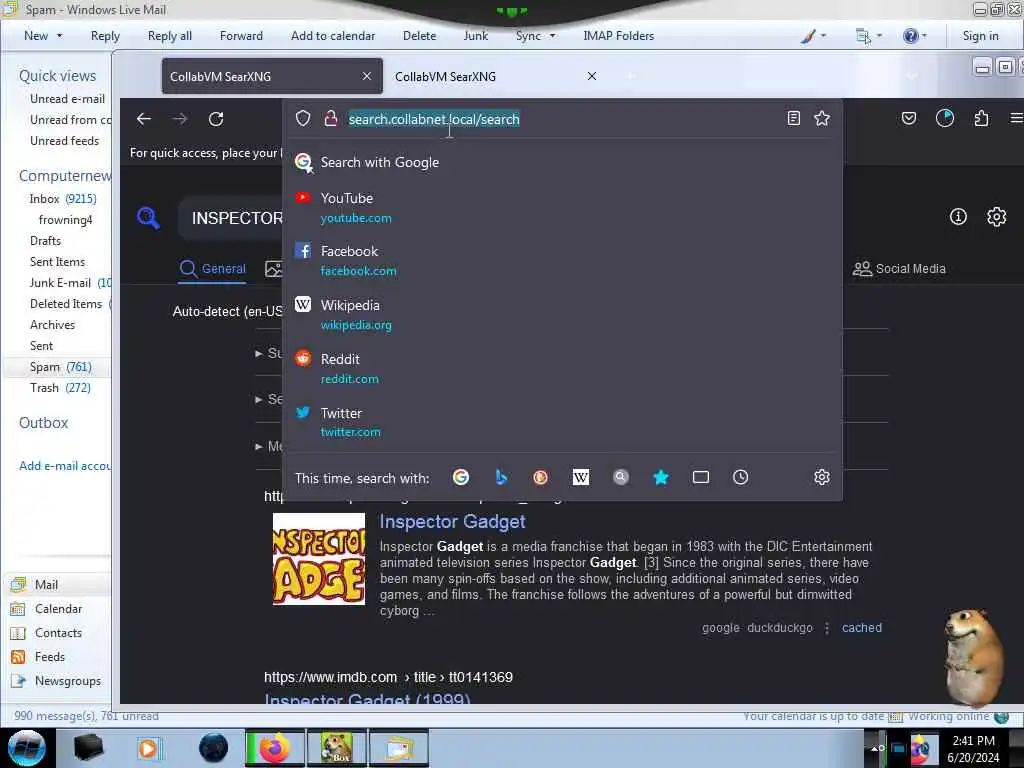The image size is (1024, 768).
Task: Open the Twitter shortcut suggestion
Action: (x=562, y=422)
